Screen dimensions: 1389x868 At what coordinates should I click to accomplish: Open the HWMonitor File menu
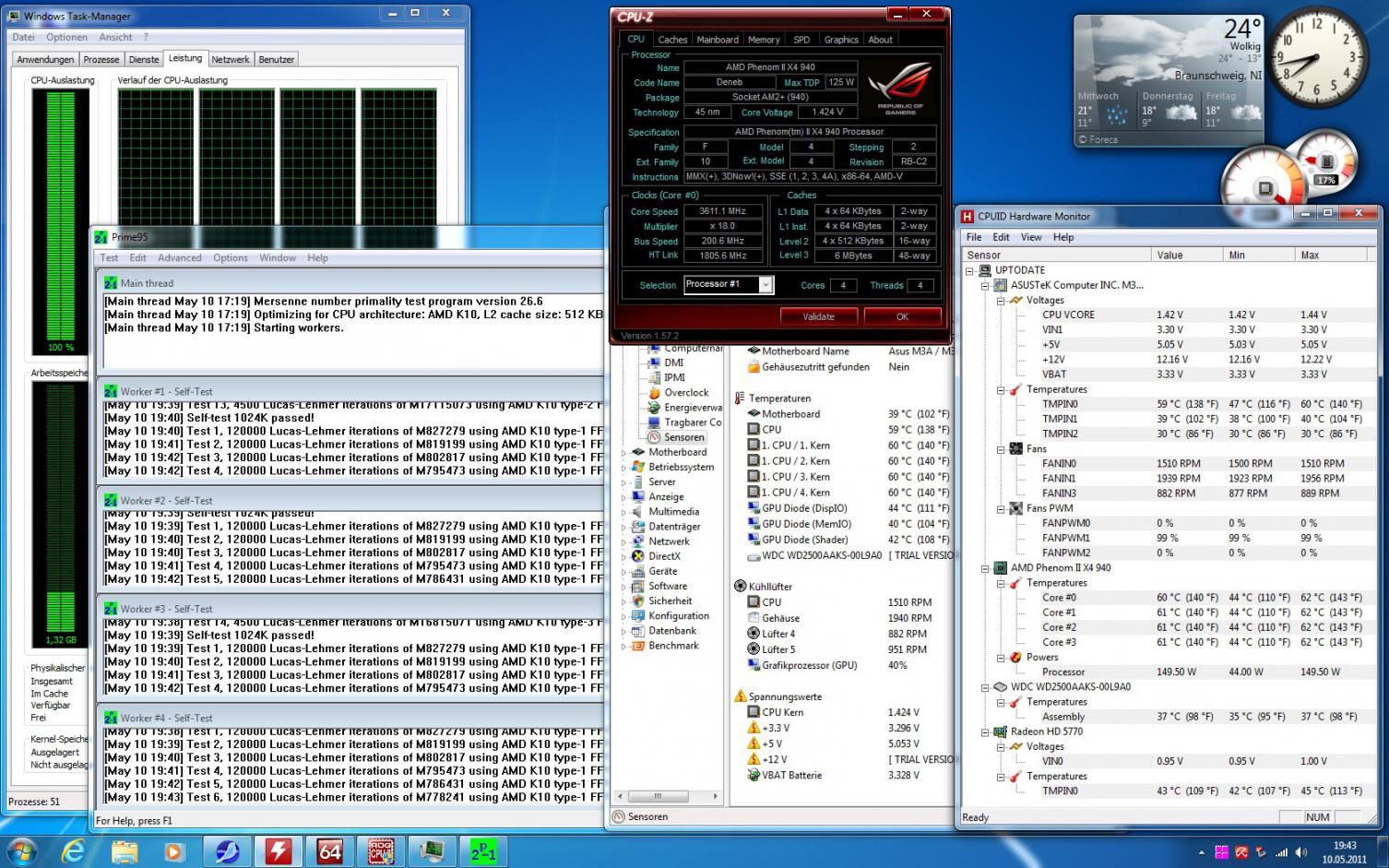[x=974, y=237]
